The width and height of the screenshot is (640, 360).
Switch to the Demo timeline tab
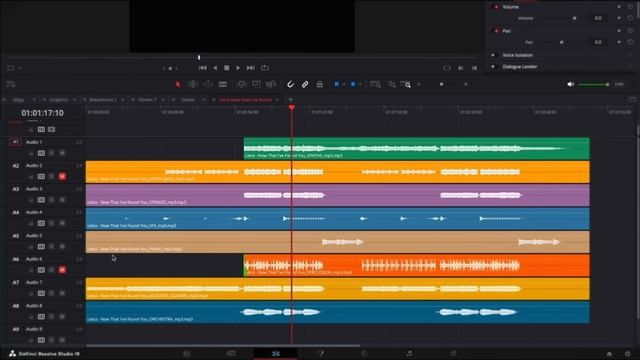pyautogui.click(x=188, y=100)
